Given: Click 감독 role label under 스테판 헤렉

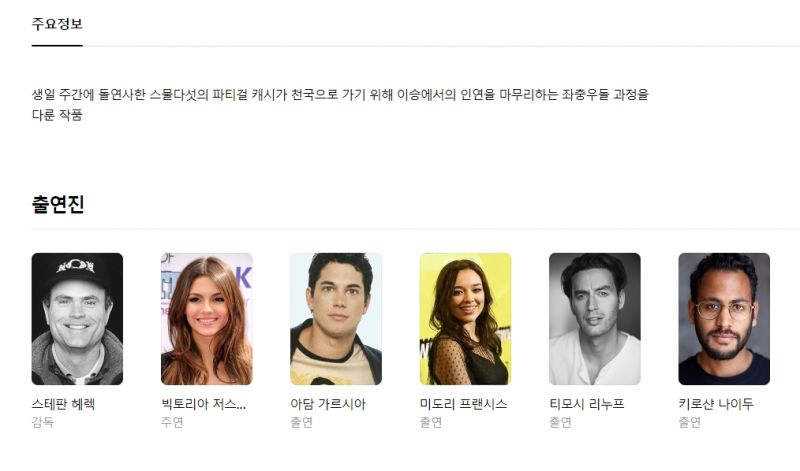Looking at the screenshot, I should [42, 423].
